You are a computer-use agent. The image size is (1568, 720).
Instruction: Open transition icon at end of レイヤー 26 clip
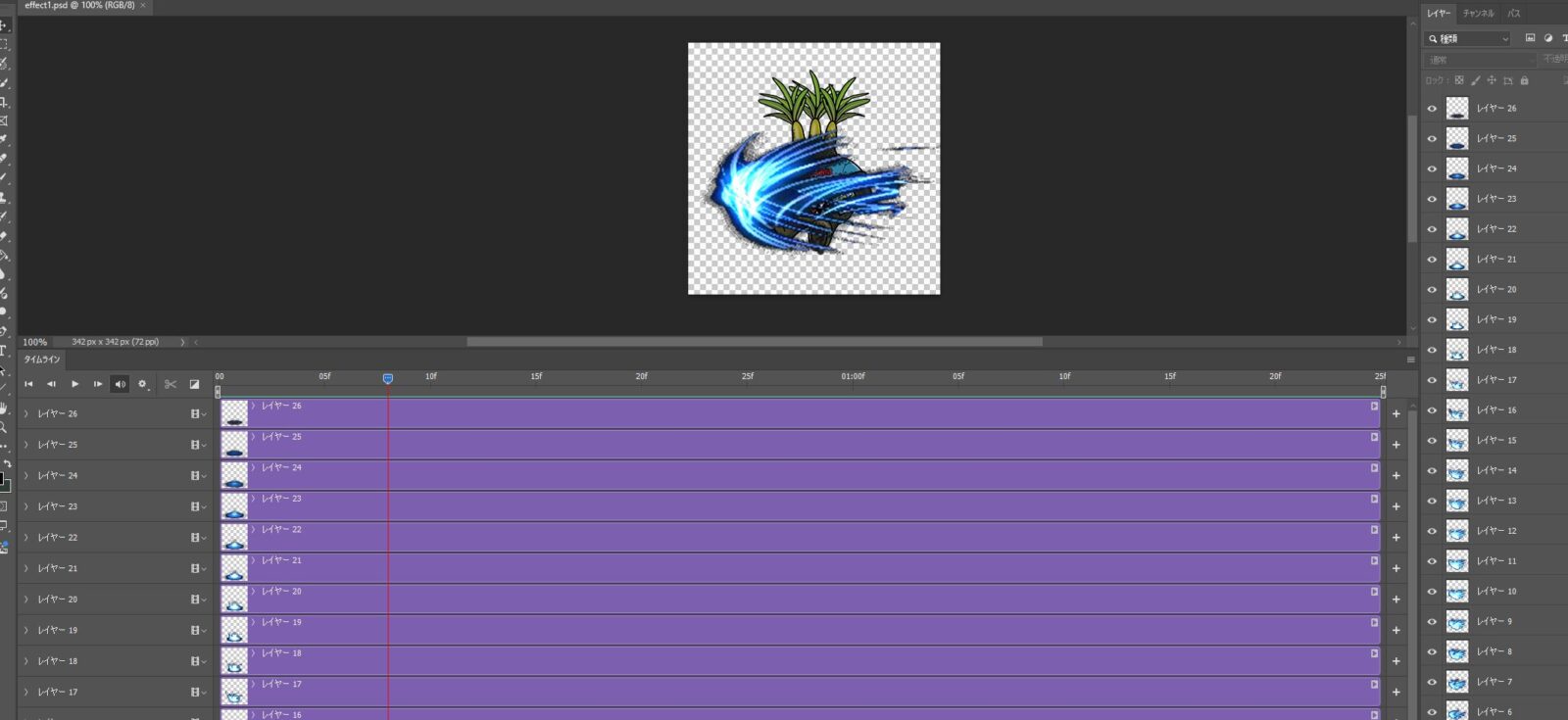(1374, 406)
